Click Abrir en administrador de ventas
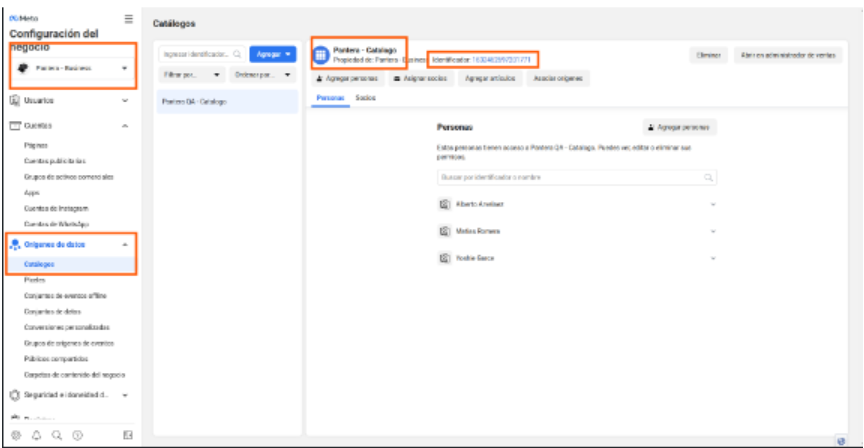This screenshot has width=864, height=448. click(x=788, y=55)
